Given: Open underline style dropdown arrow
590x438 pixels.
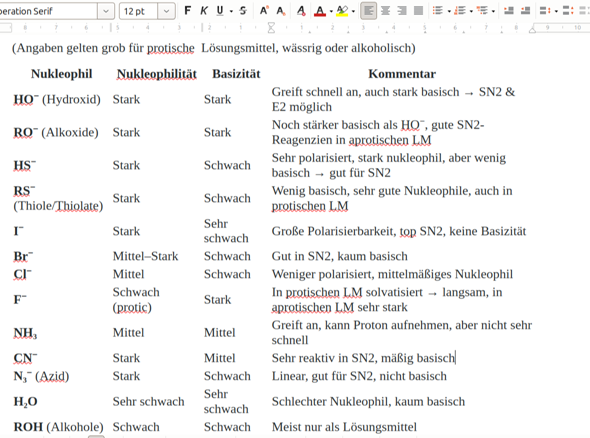Looking at the screenshot, I should click(231, 11).
